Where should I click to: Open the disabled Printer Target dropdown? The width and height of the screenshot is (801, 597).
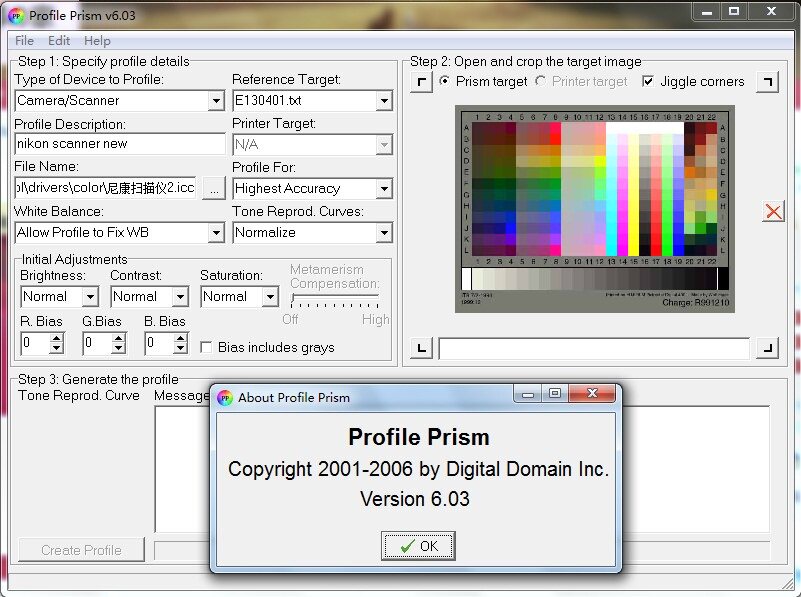pyautogui.click(x=384, y=145)
